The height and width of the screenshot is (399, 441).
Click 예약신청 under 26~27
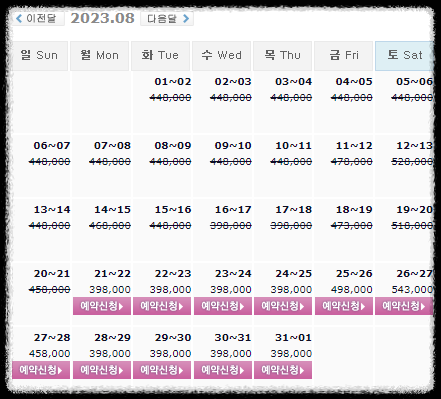point(404,306)
